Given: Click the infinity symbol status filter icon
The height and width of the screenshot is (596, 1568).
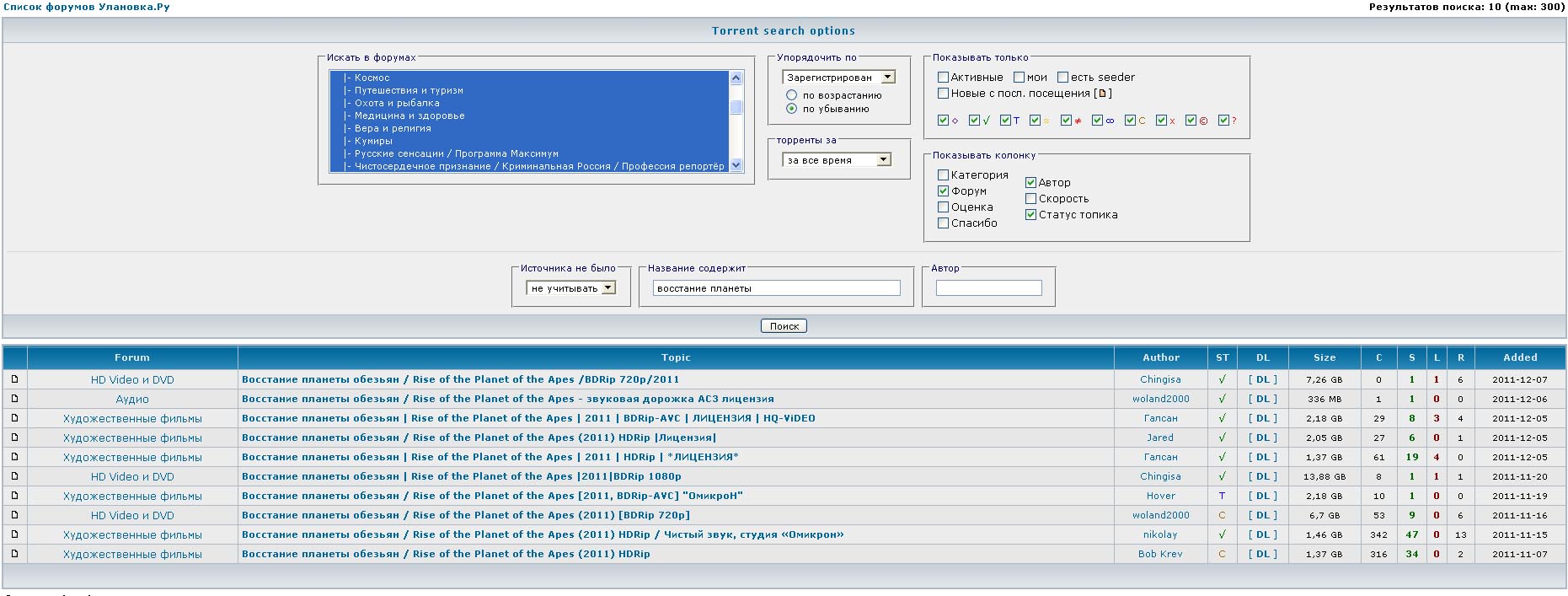Looking at the screenshot, I should pyautogui.click(x=1110, y=121).
